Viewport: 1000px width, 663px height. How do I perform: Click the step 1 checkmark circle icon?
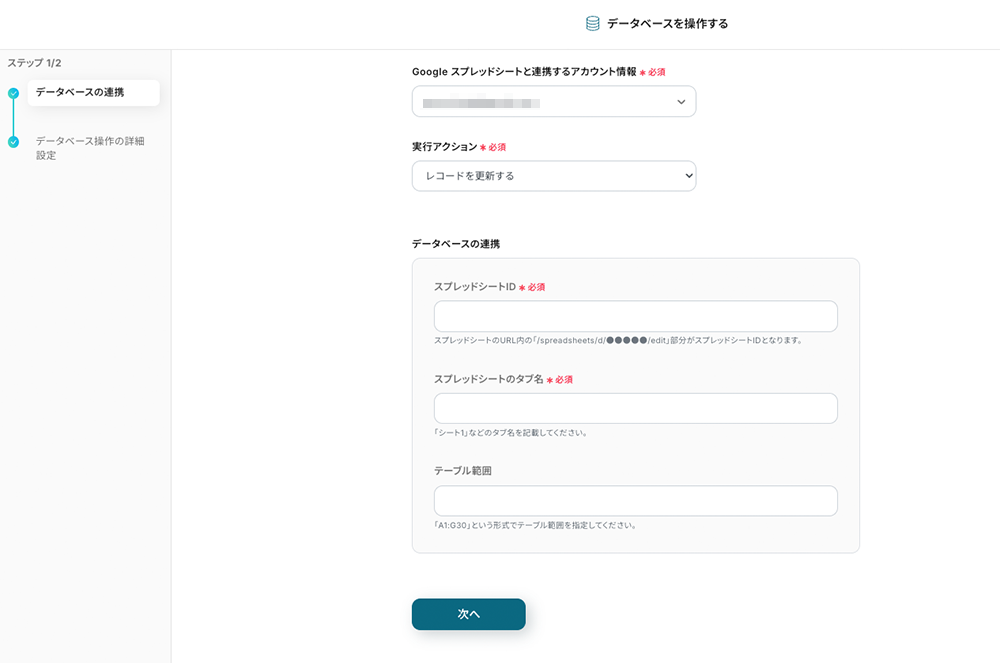click(x=13, y=93)
